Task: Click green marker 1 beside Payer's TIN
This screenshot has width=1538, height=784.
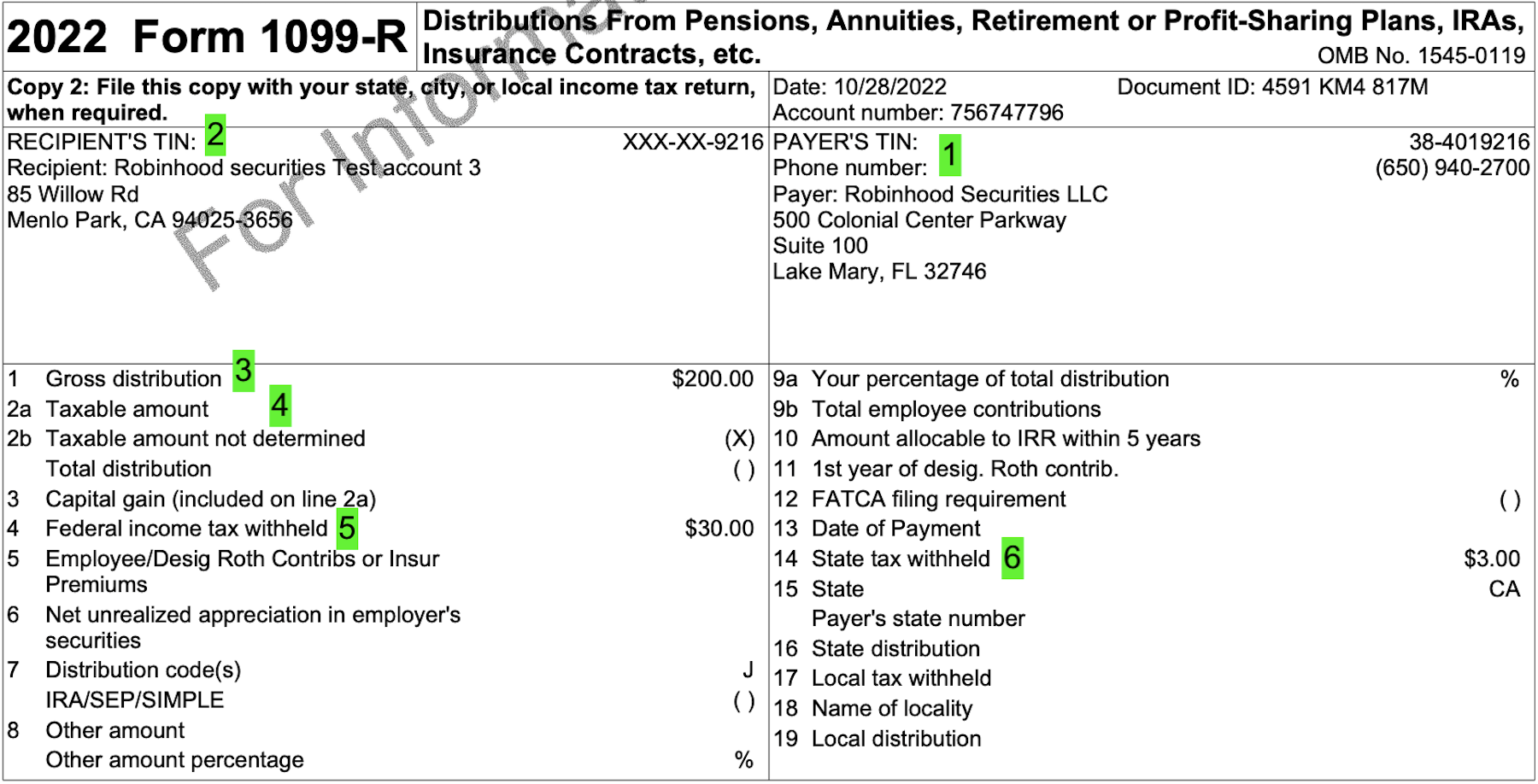Action: point(949,155)
